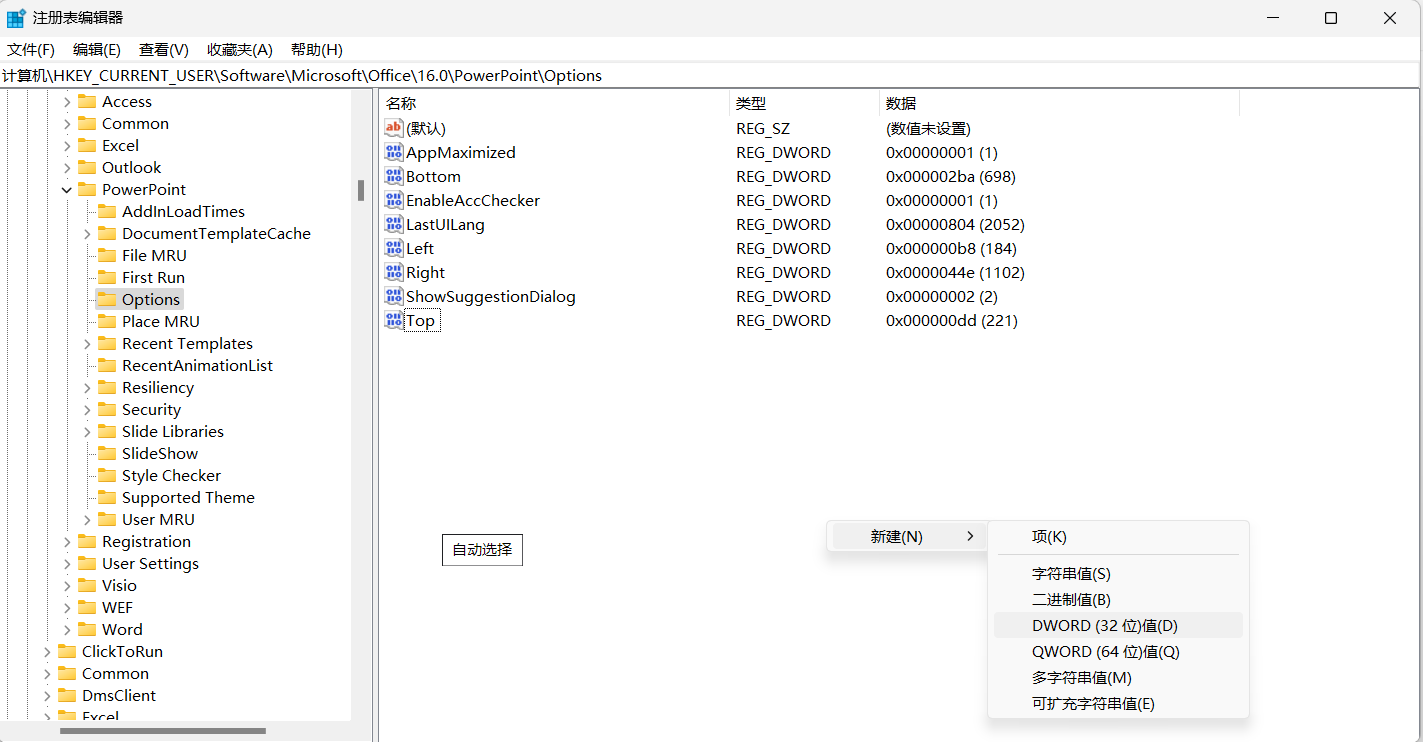Screen dimensions: 1423x742
Task: Click the folder icon of SlideShow
Action: coord(107,453)
